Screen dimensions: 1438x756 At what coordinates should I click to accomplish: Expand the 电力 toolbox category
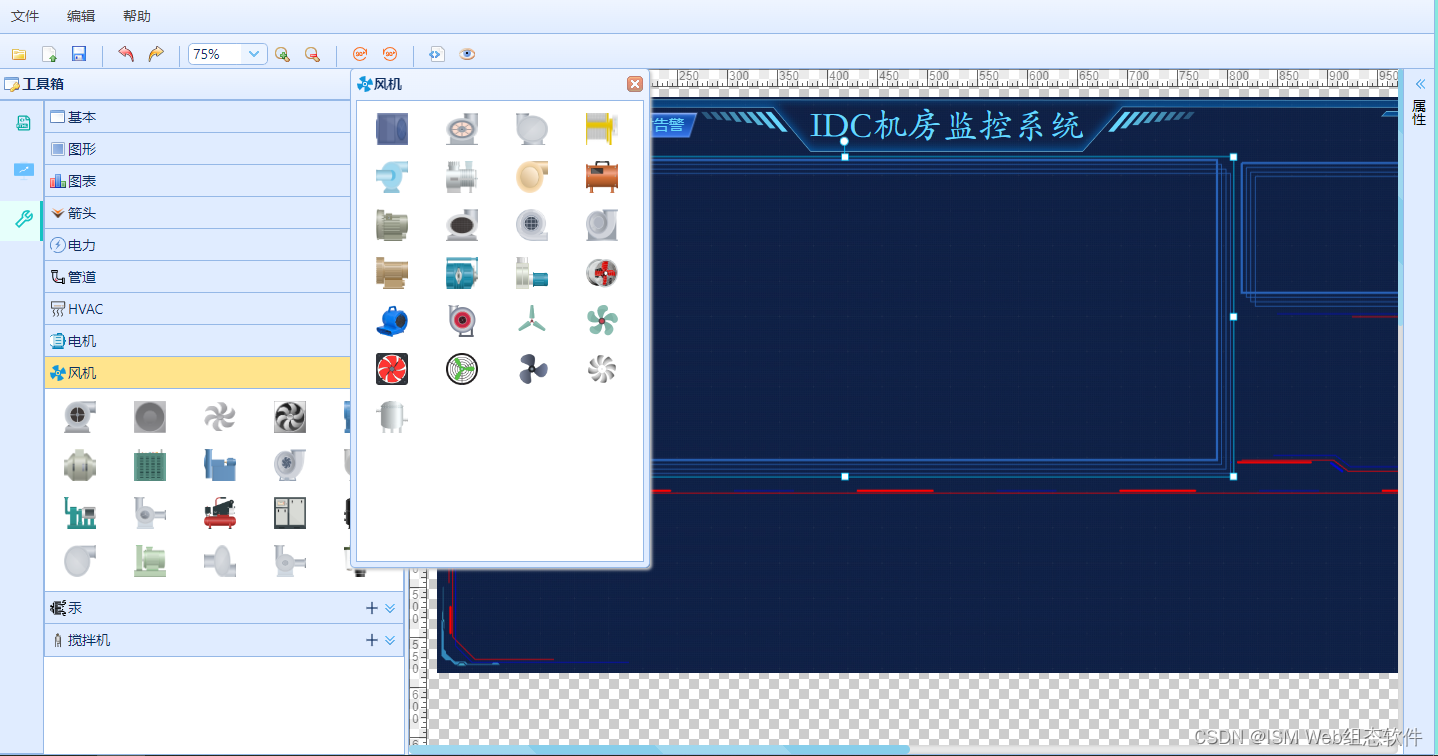point(199,245)
